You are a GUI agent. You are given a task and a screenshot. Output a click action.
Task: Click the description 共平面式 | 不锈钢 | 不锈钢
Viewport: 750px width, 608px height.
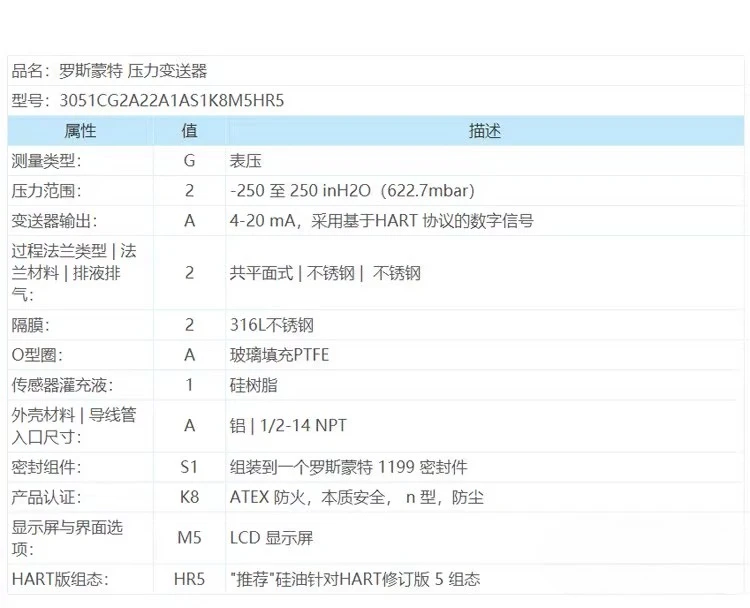(325, 273)
